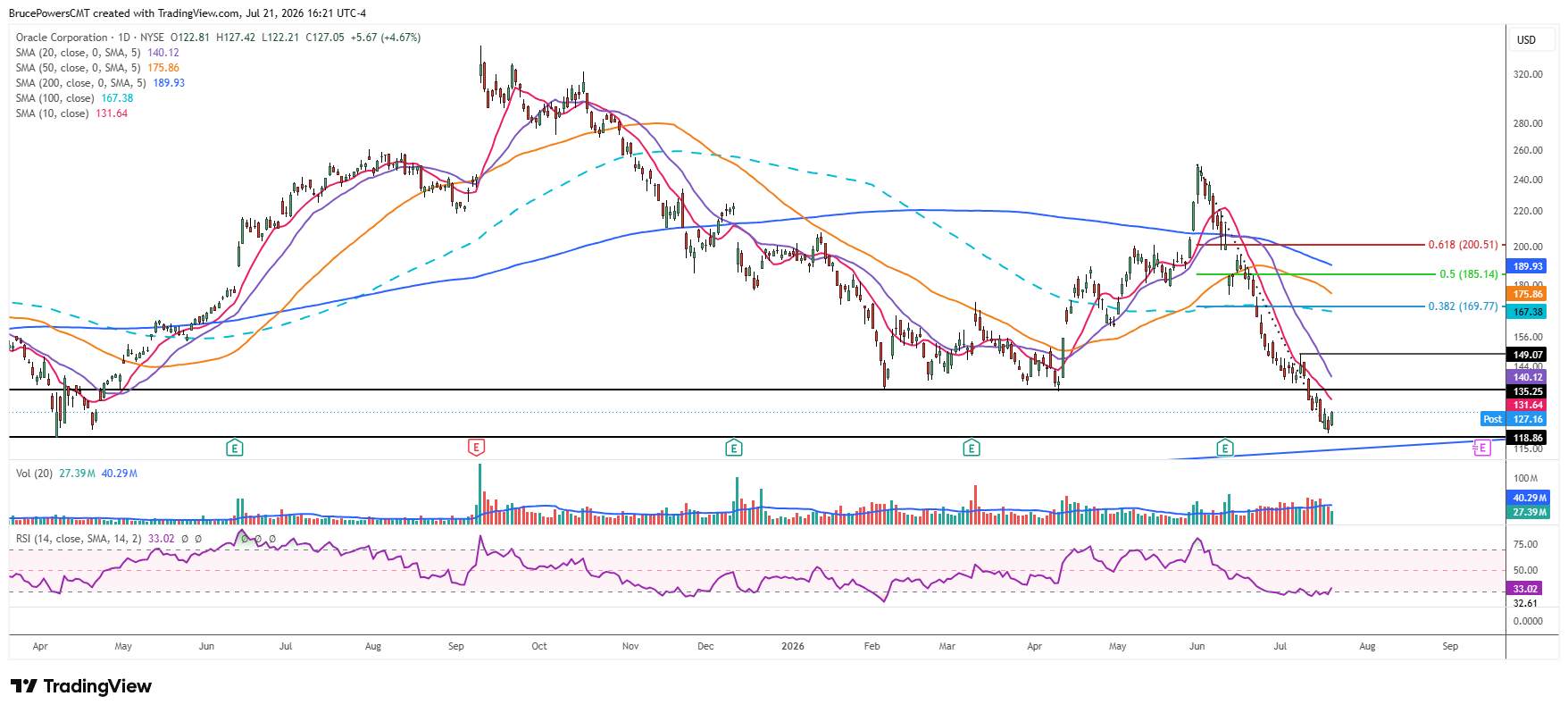
Task: Click the 40.29M volume label
Action: tap(1530, 498)
